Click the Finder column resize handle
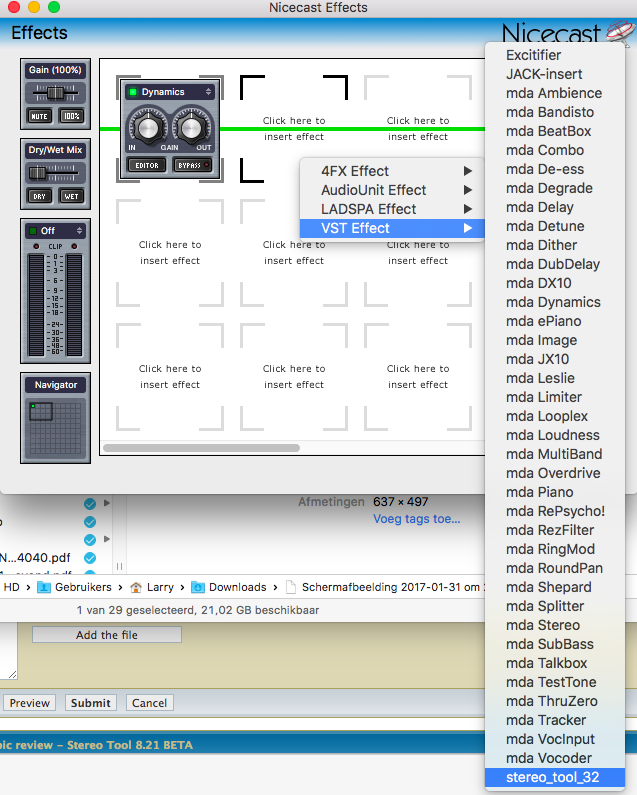This screenshot has width=637, height=795. [x=120, y=566]
